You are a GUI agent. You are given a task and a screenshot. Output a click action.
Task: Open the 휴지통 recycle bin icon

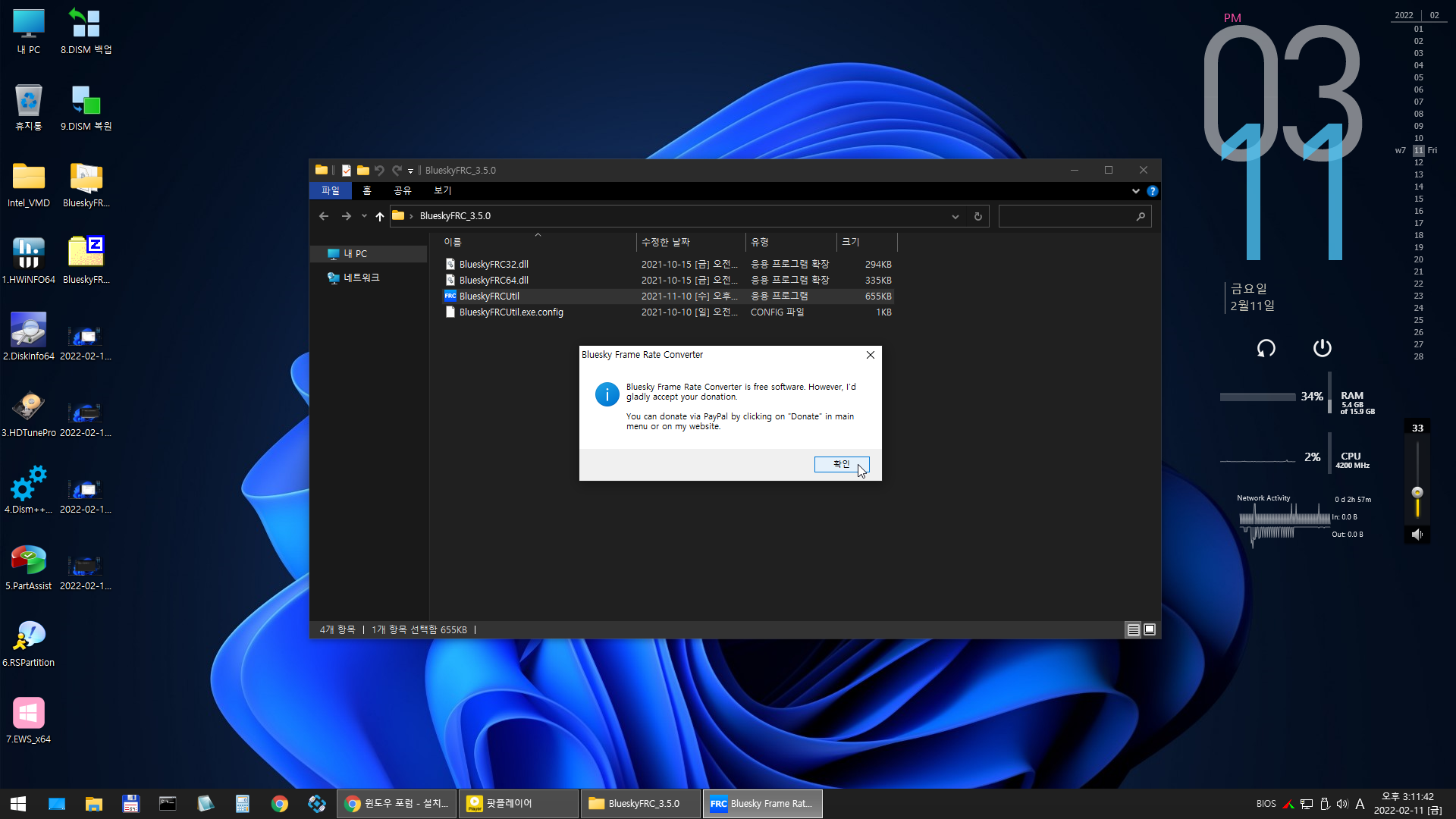pyautogui.click(x=29, y=108)
